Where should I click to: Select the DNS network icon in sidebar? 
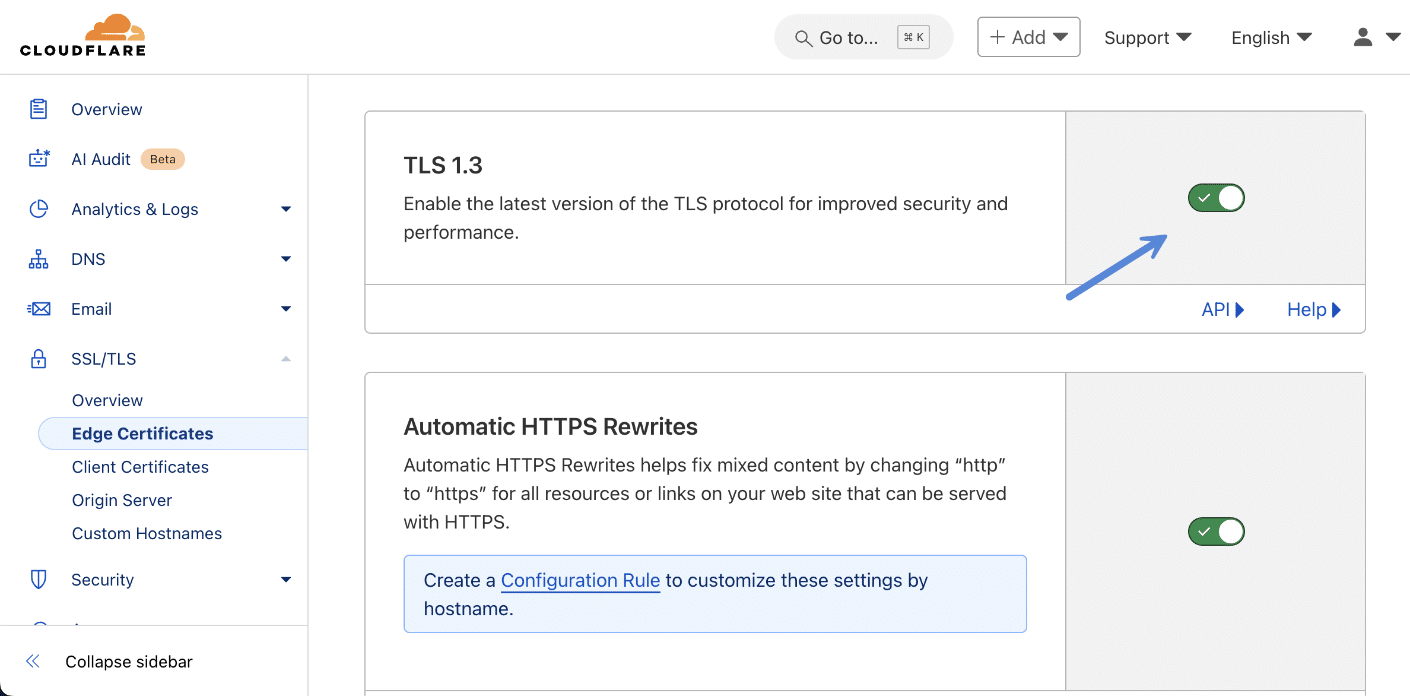(37, 259)
